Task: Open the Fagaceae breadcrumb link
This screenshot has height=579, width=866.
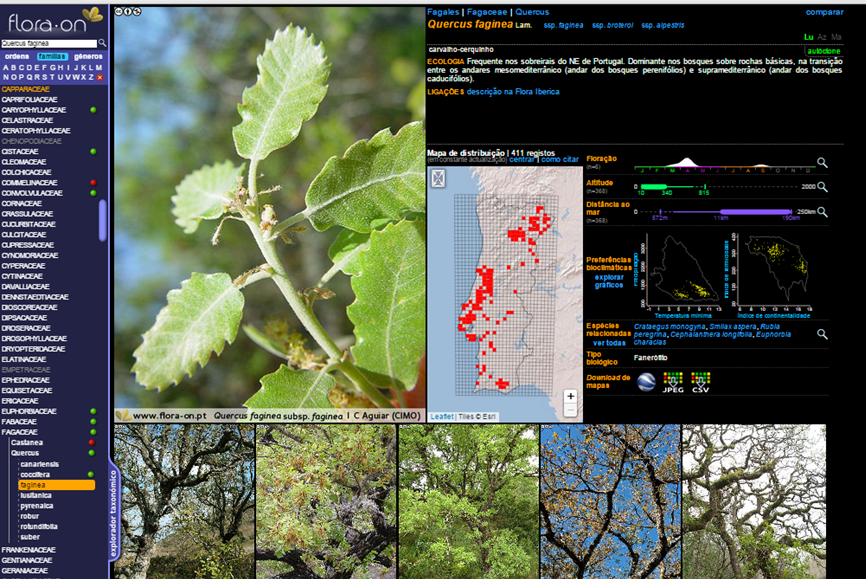Action: [x=487, y=12]
